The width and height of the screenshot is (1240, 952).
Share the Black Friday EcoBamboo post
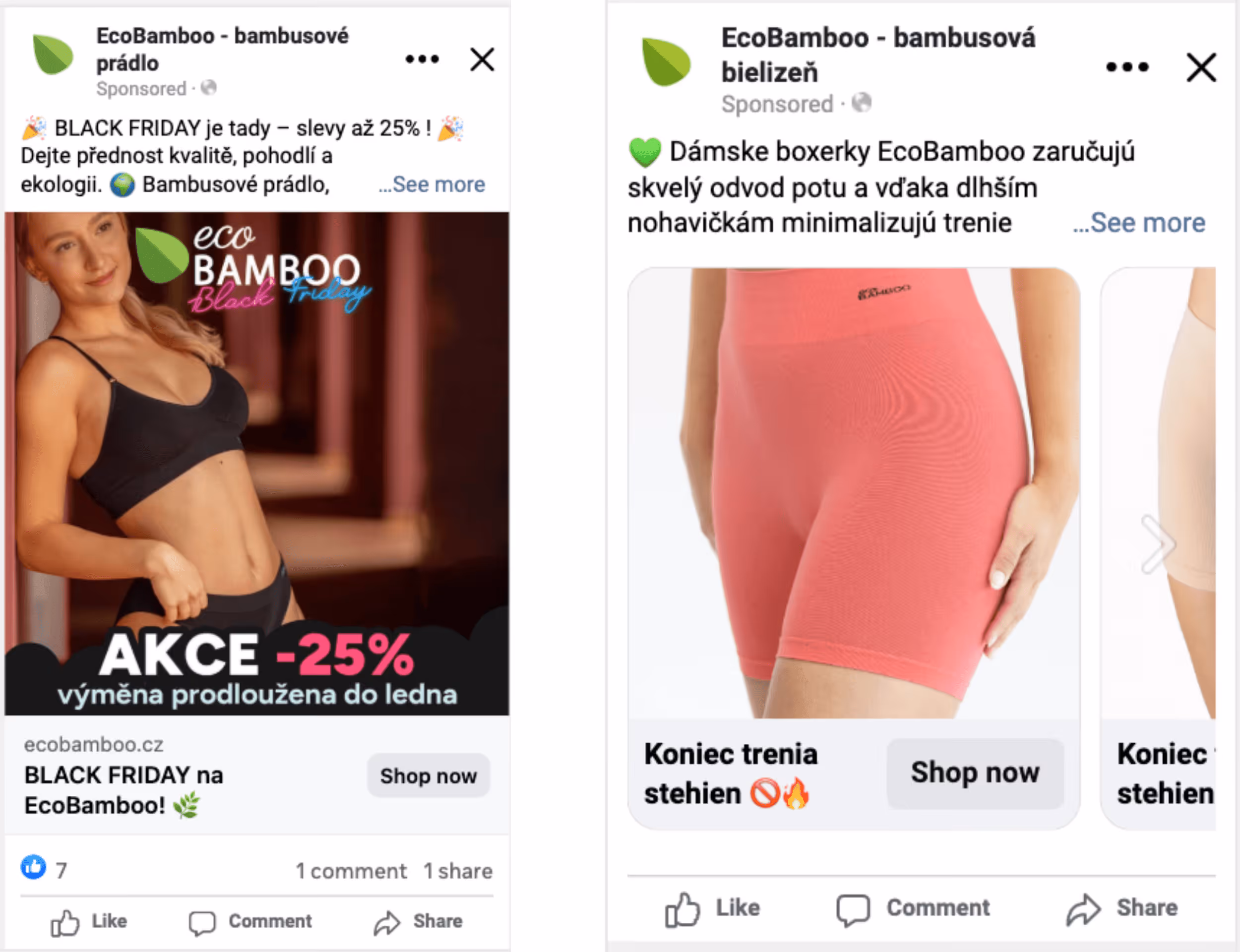tap(418, 921)
